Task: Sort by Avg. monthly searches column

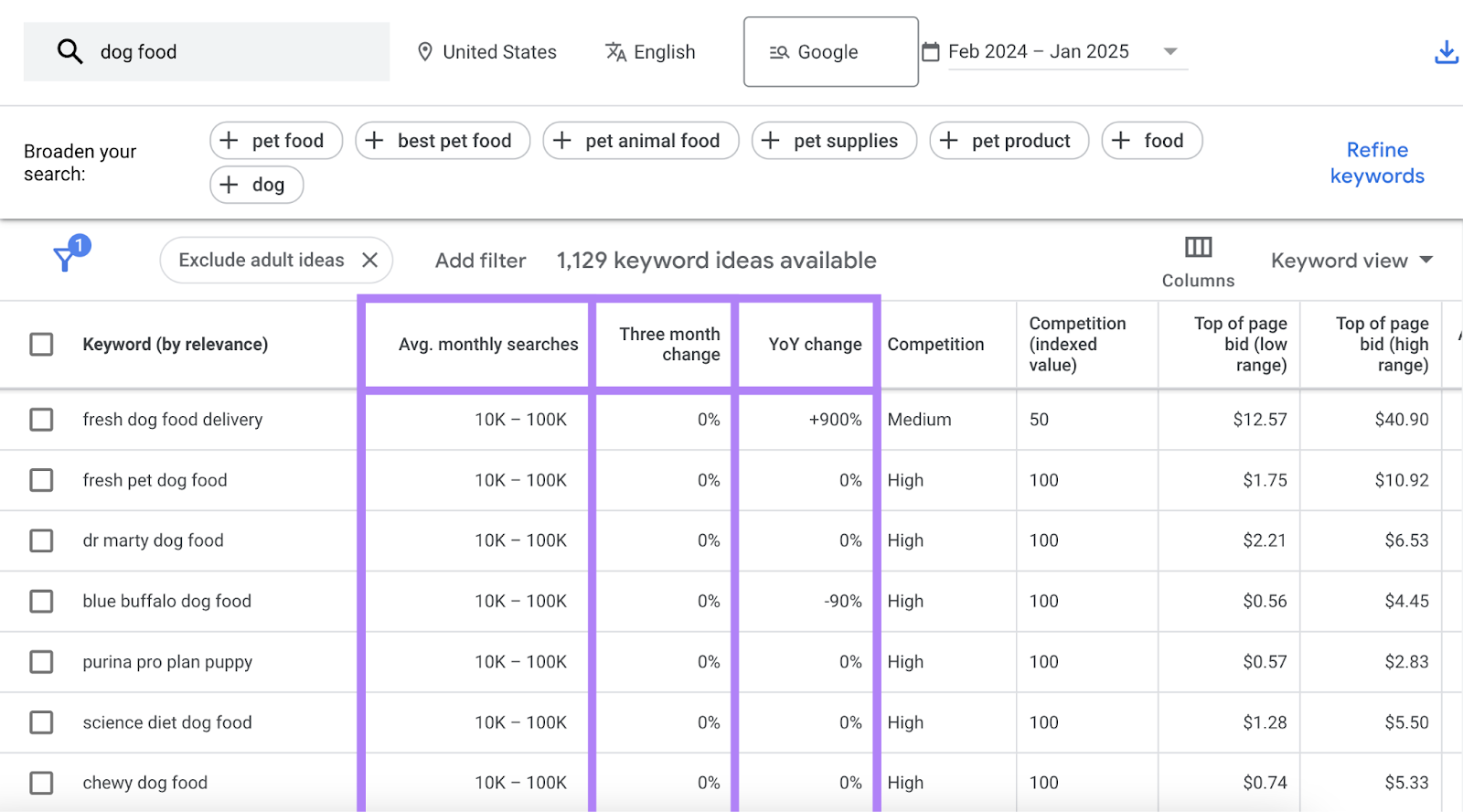Action: [488, 345]
